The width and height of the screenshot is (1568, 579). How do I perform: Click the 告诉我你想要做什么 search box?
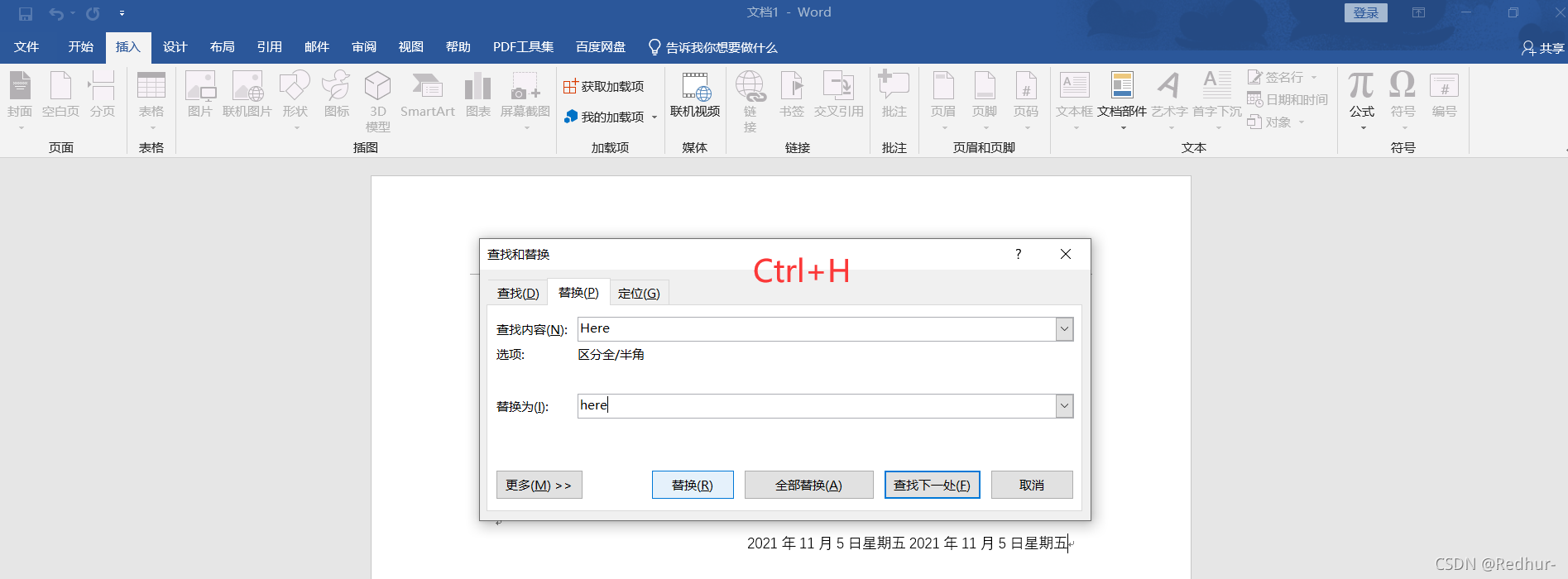tap(713, 48)
